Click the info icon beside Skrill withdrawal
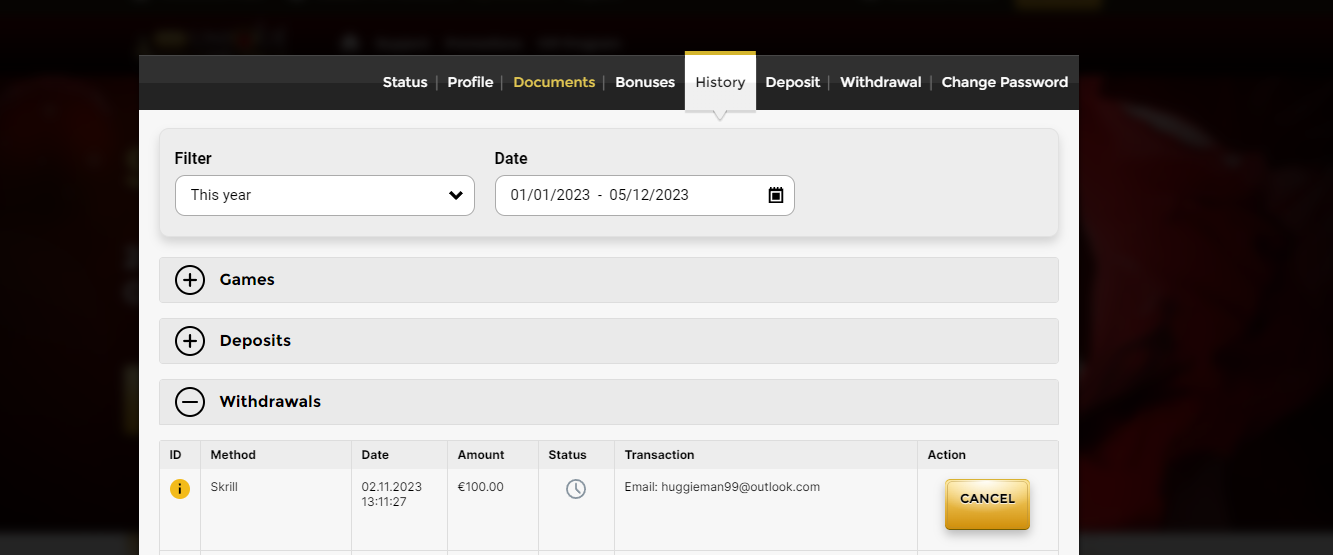Image resolution: width=1333 pixels, height=555 pixels. pyautogui.click(x=179, y=489)
